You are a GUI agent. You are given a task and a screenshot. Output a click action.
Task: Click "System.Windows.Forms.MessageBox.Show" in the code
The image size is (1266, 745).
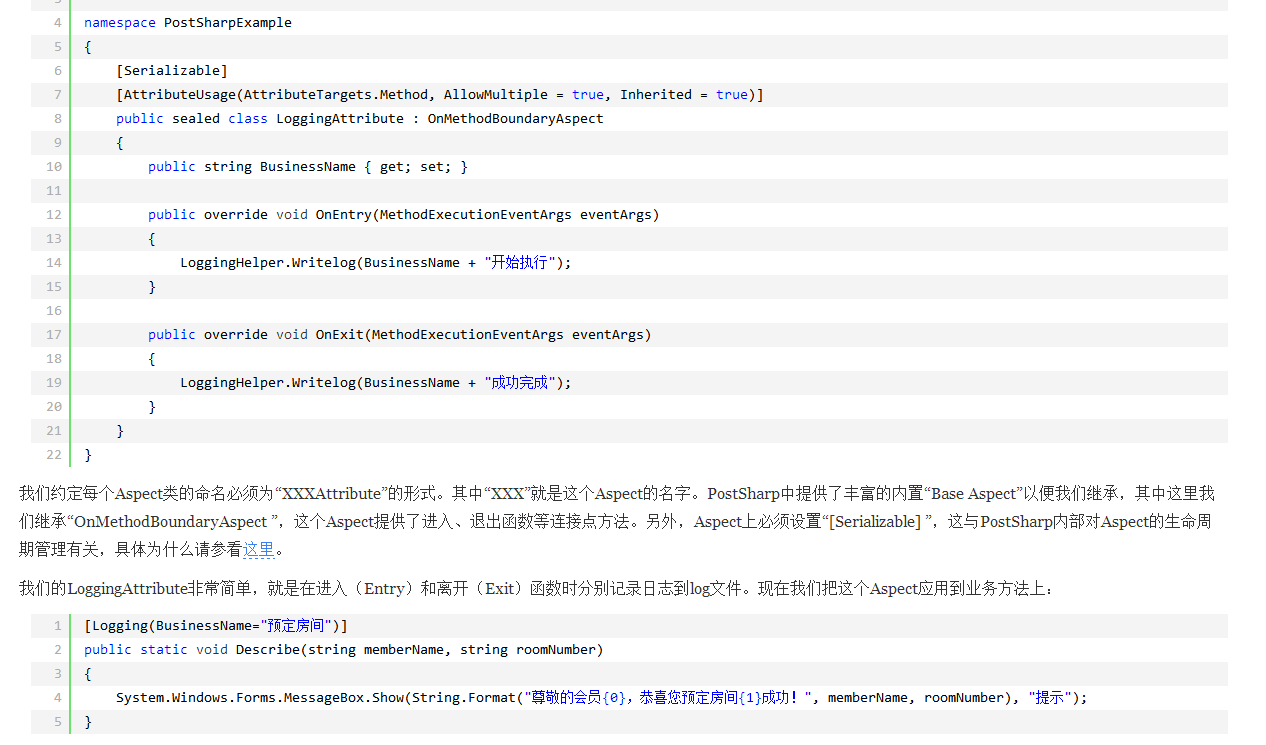[260, 697]
